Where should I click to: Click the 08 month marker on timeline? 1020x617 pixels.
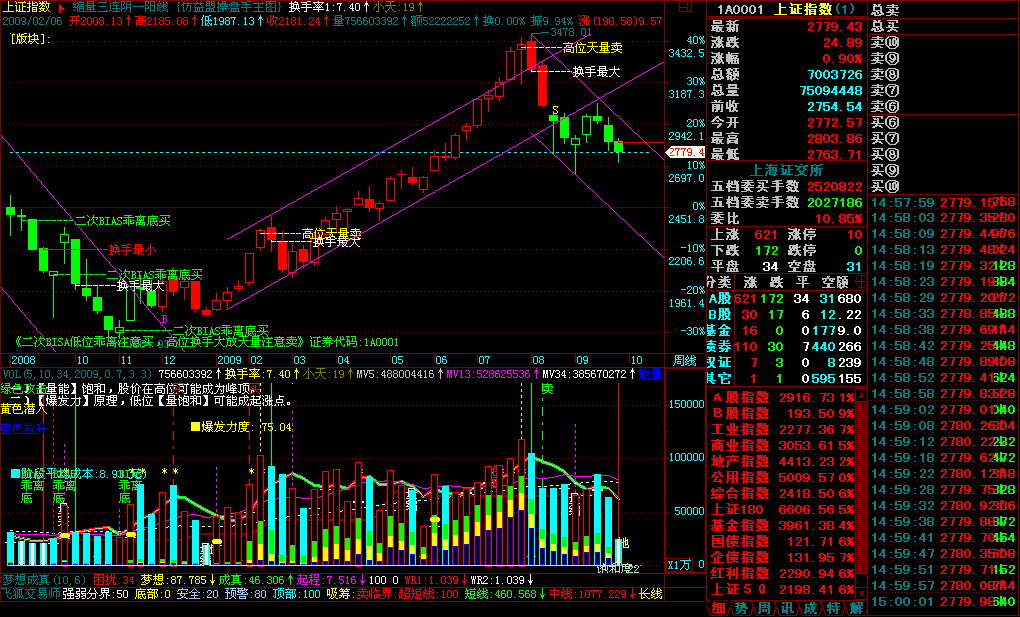click(538, 360)
